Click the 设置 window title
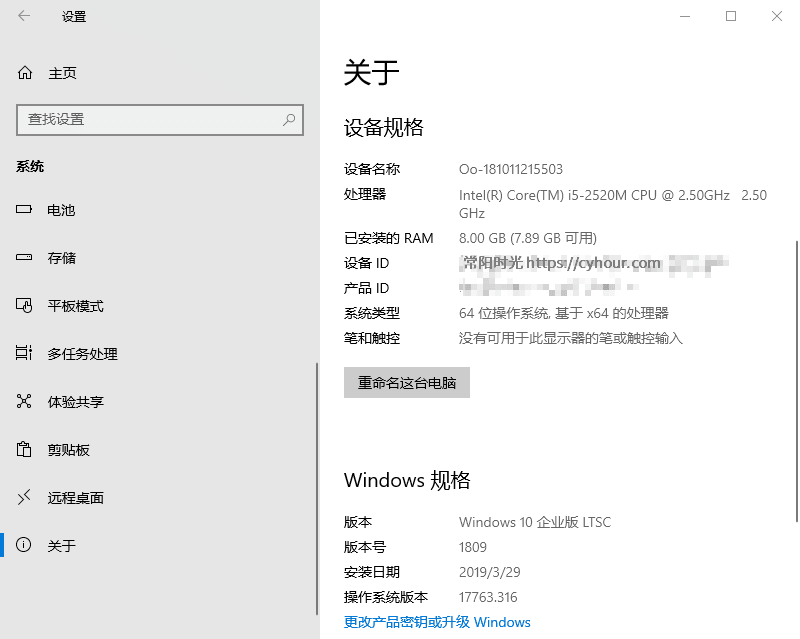This screenshot has width=800, height=639. coord(74,16)
